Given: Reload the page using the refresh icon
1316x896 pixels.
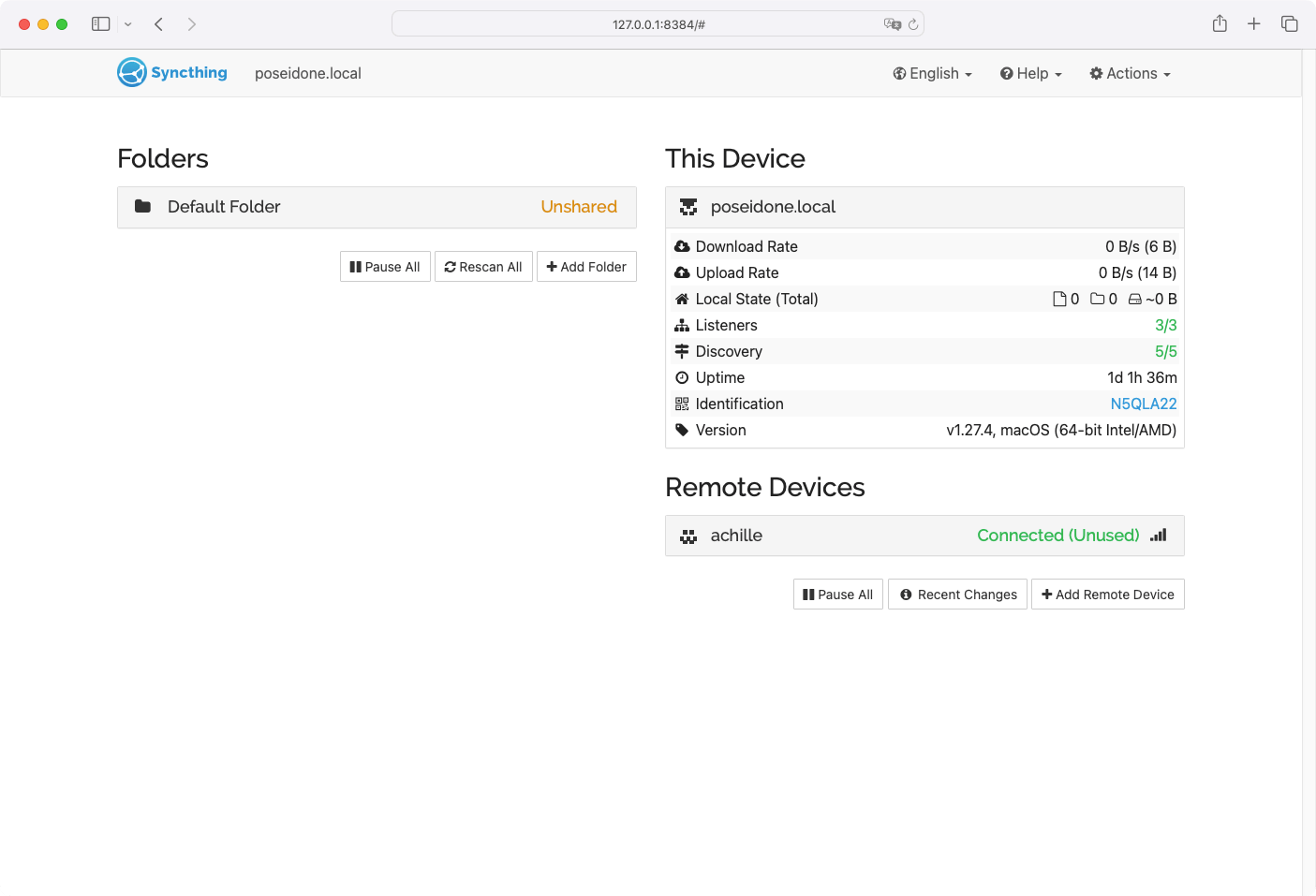Looking at the screenshot, I should [x=913, y=24].
